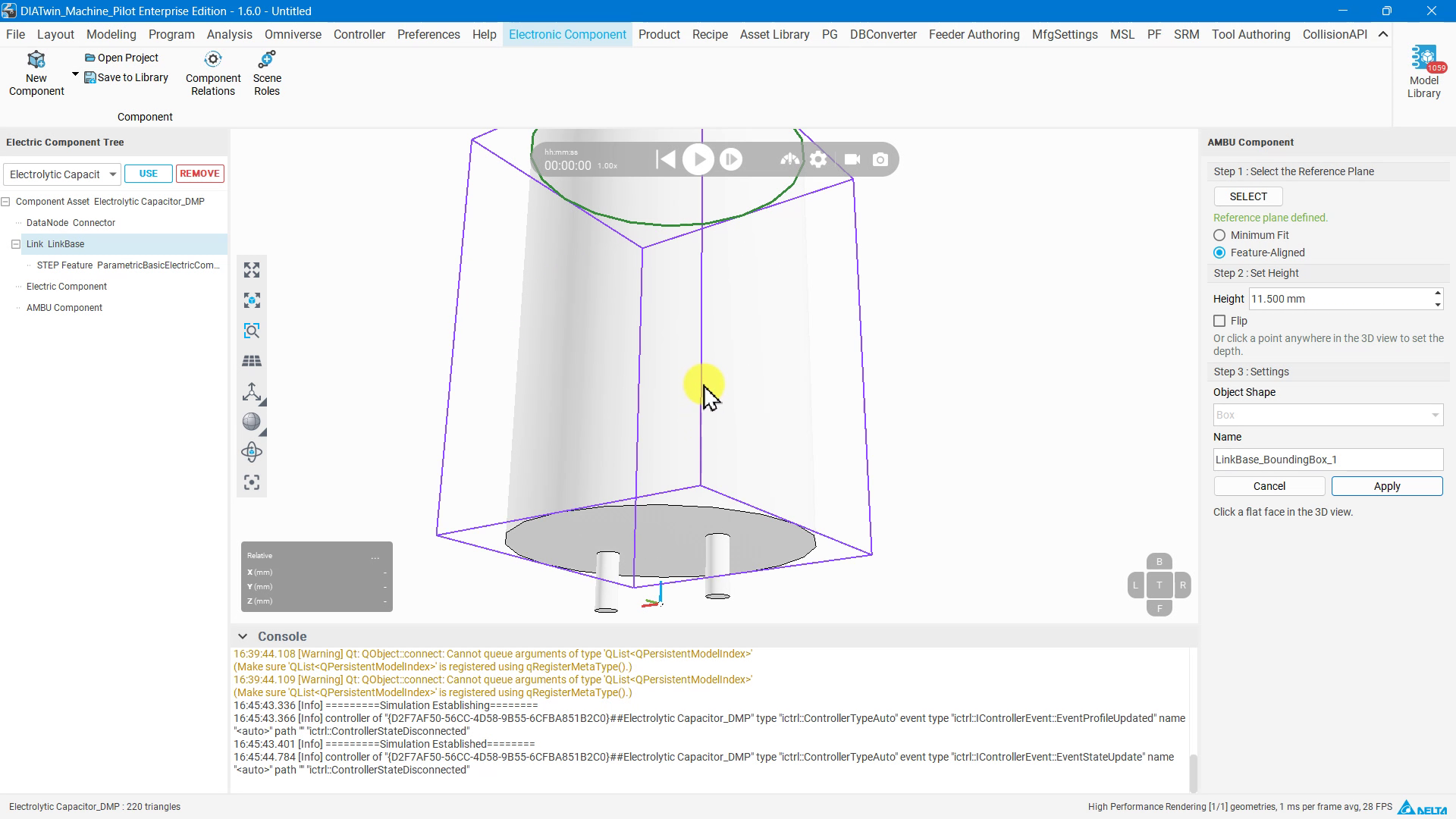Open Component Relations tool

pyautogui.click(x=213, y=74)
